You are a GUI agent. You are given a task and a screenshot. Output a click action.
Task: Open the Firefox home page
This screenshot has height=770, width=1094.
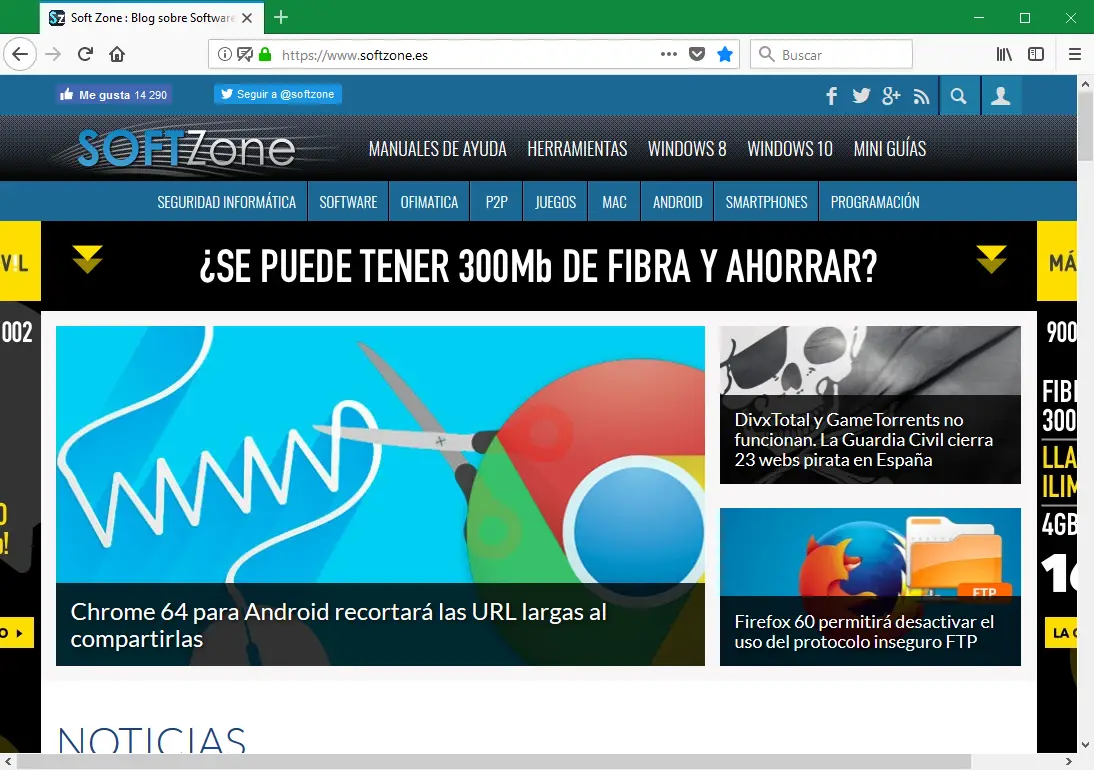tap(117, 54)
